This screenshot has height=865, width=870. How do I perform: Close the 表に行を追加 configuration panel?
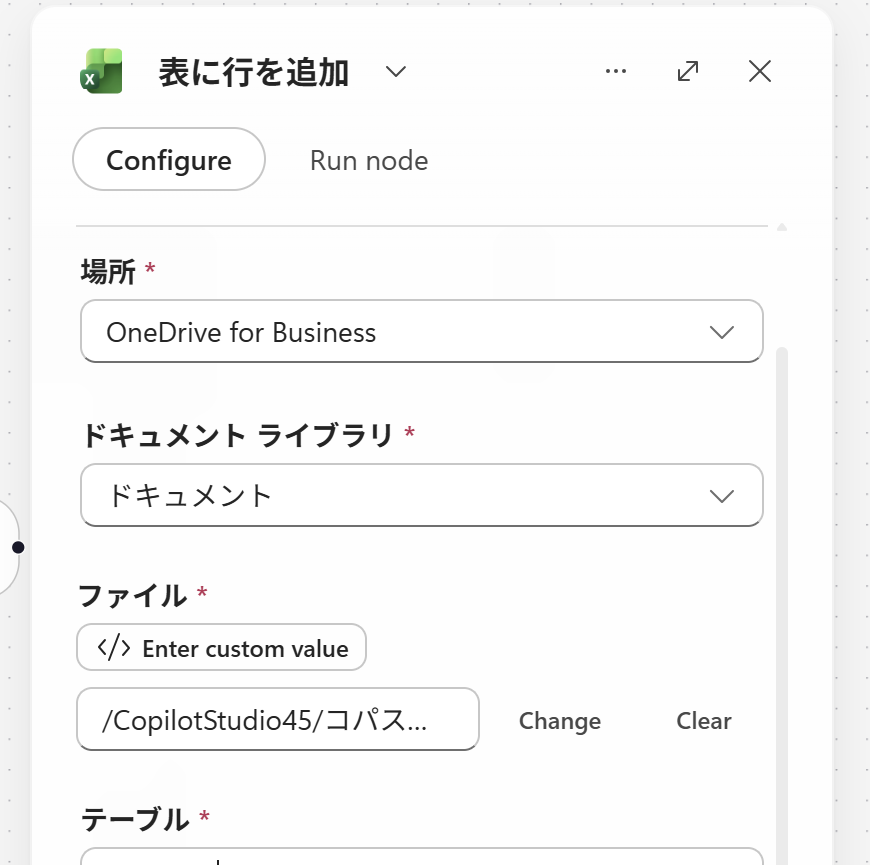[760, 71]
